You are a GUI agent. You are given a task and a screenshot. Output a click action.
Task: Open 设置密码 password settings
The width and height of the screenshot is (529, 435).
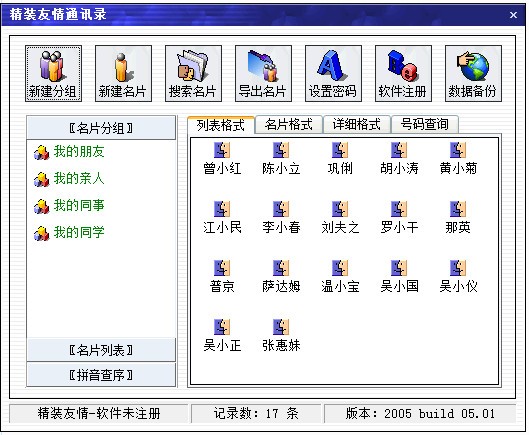tap(333, 74)
